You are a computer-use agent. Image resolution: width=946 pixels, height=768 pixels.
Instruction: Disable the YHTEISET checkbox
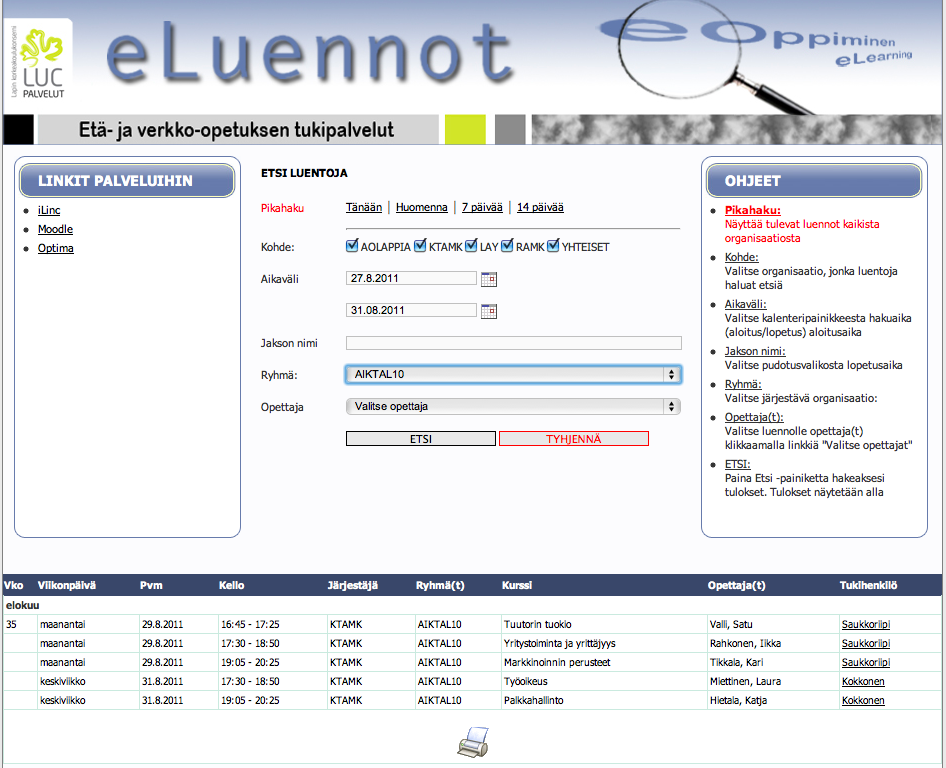[553, 247]
